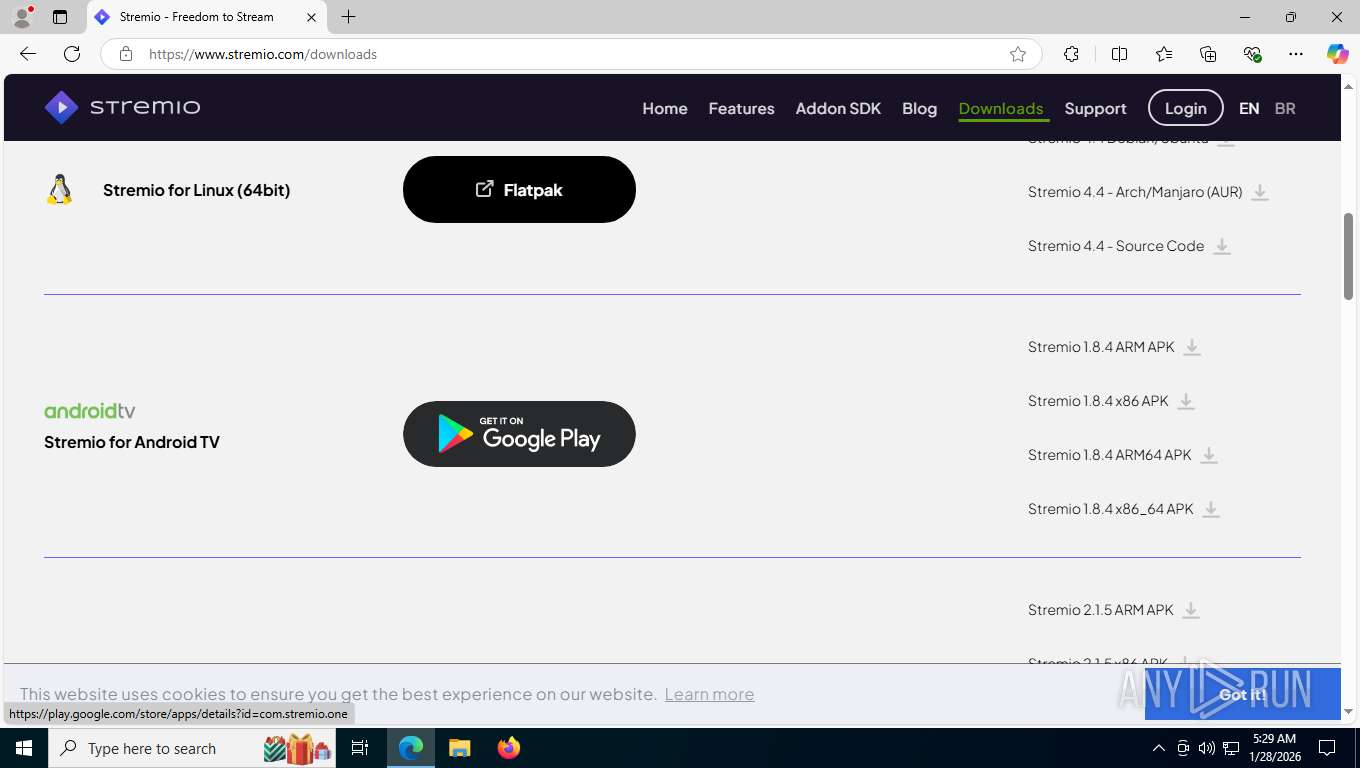The image size is (1360, 768).
Task: Click the Get it on Google Play button
Action: 519,434
